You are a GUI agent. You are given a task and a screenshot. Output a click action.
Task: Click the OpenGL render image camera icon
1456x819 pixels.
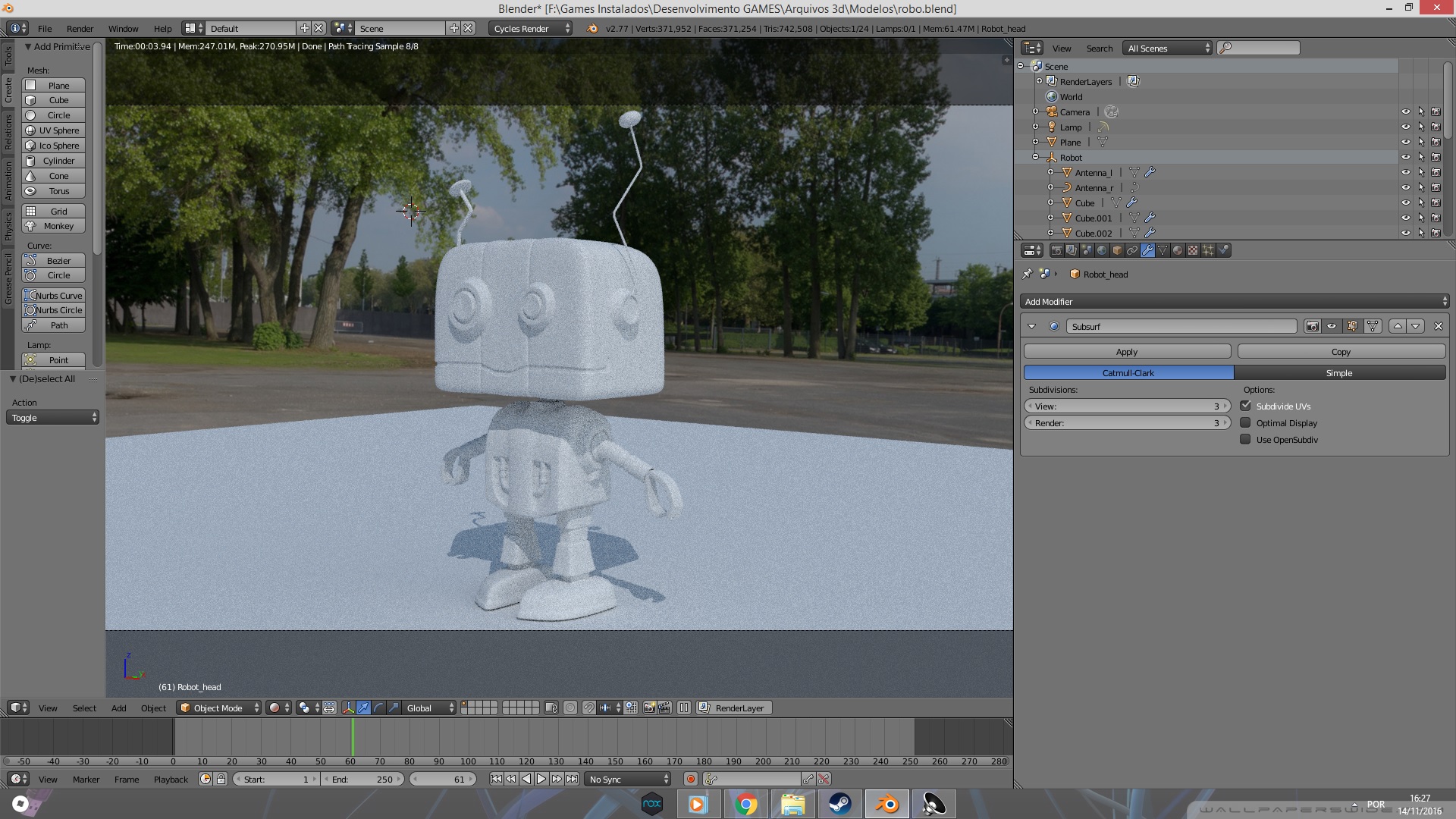coord(649,708)
